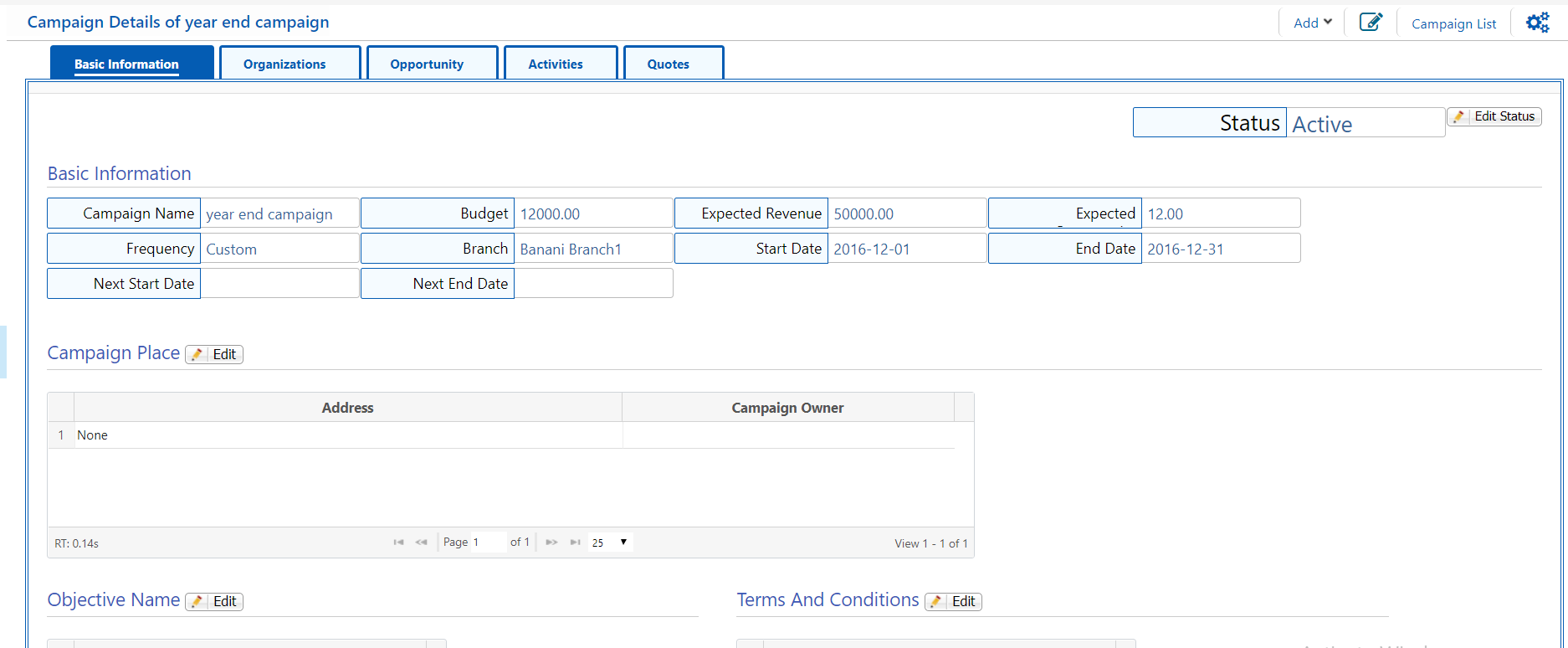
Task: Select the 'None' address row
Action: pos(501,435)
